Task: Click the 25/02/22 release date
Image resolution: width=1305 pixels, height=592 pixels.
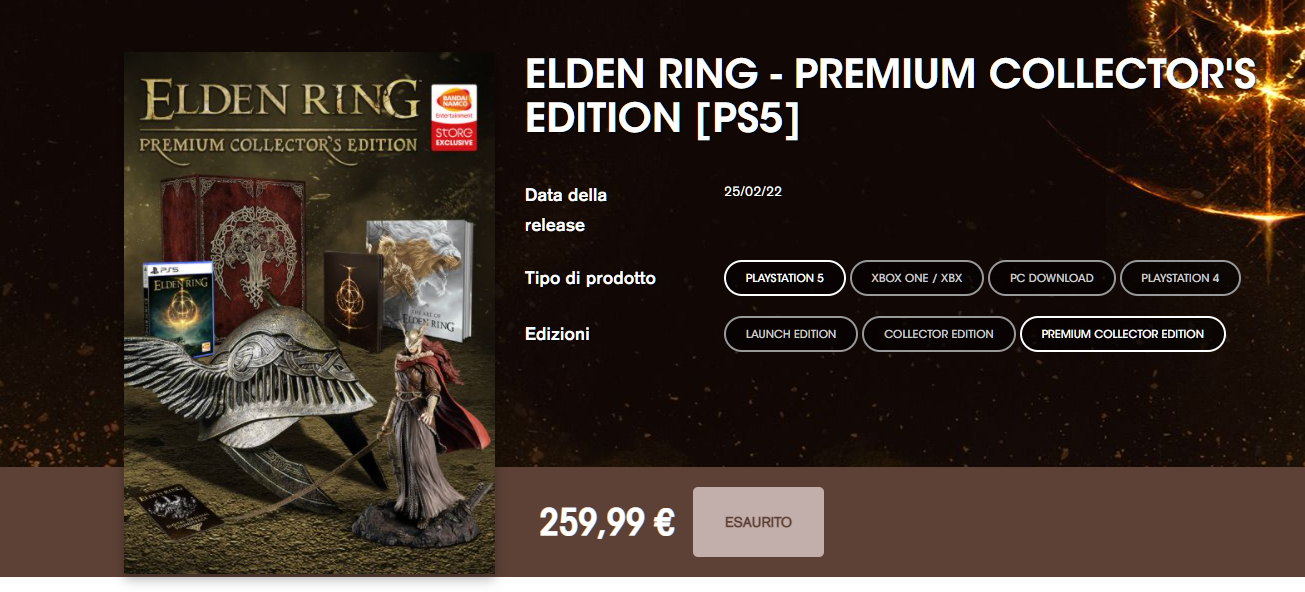Action: (753, 191)
